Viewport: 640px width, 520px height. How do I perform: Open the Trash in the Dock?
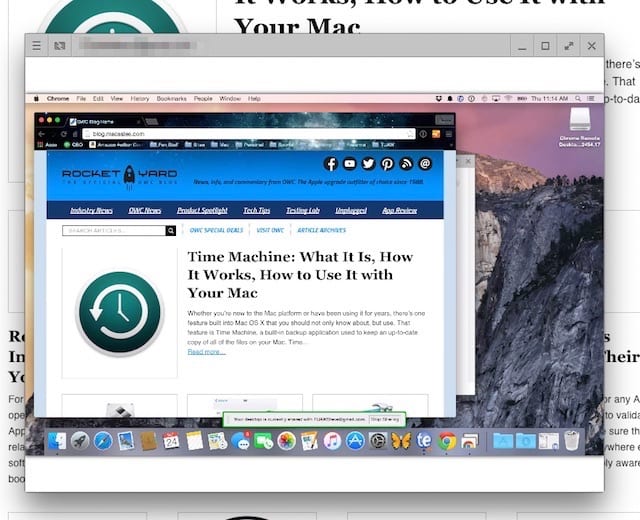[x=572, y=441]
